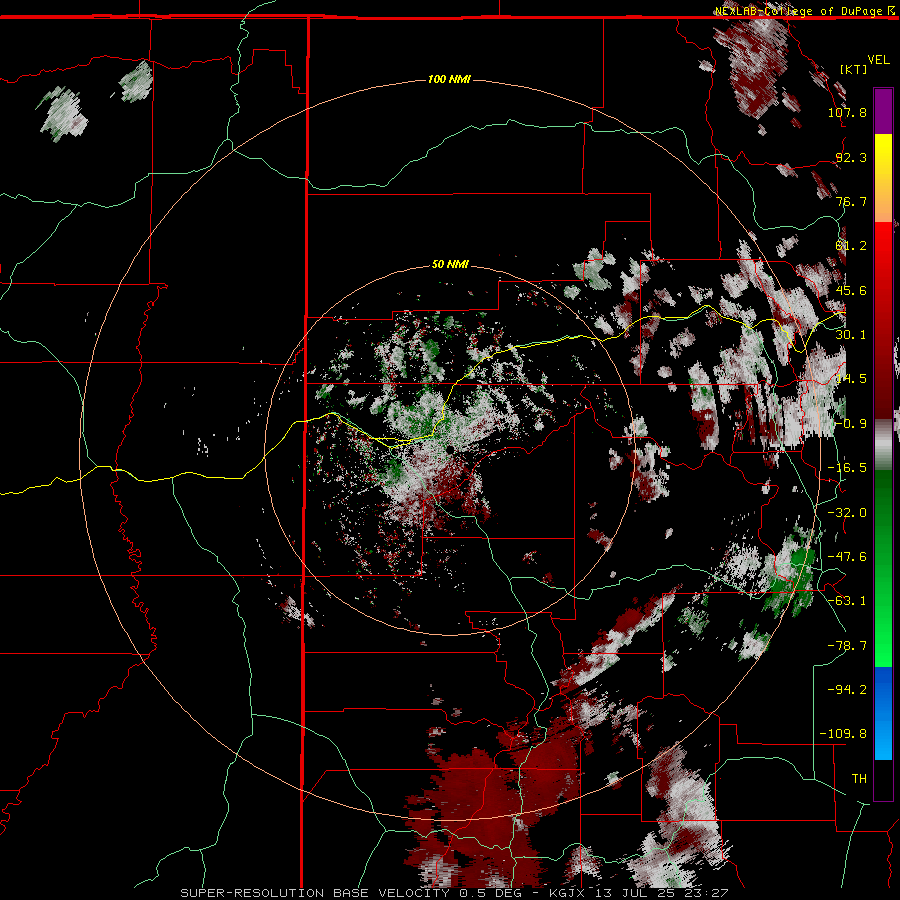Select the -16.5 scale label
900x900 pixels.
[847, 468]
